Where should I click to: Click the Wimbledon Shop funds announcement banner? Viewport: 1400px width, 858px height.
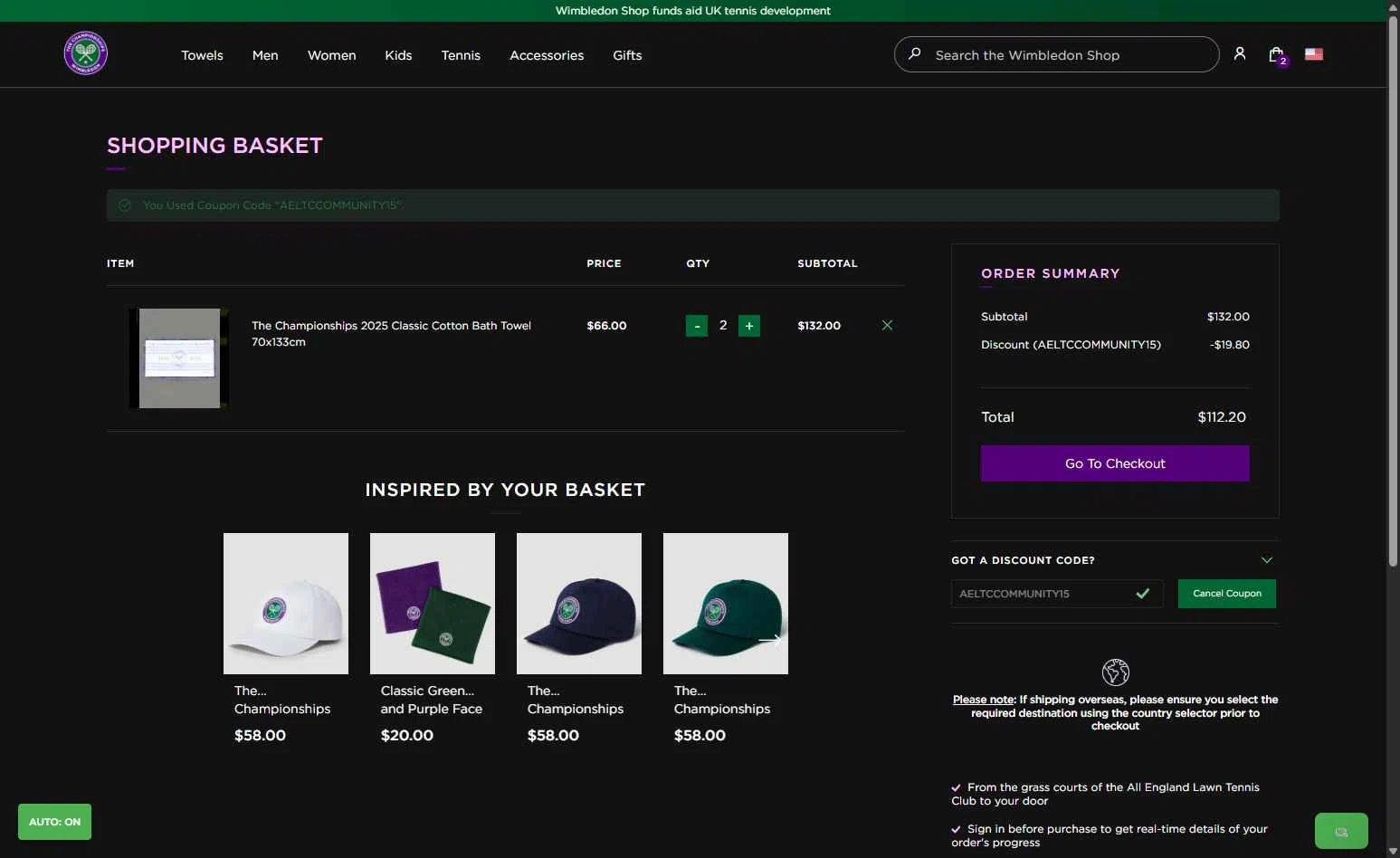click(693, 11)
